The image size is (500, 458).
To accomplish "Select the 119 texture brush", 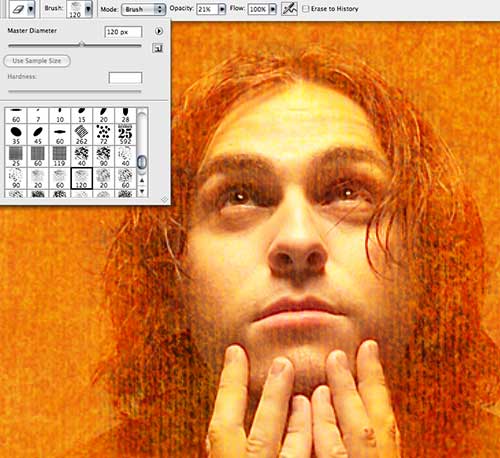I will point(60,156).
